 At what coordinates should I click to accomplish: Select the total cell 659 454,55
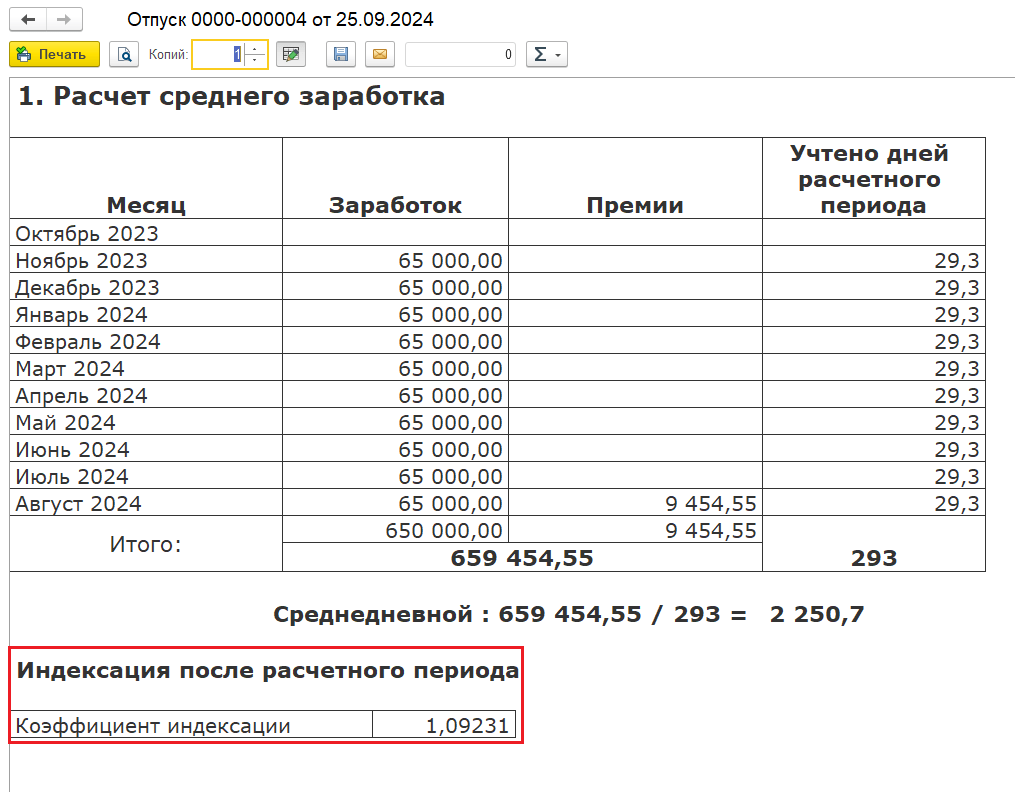coord(522,558)
